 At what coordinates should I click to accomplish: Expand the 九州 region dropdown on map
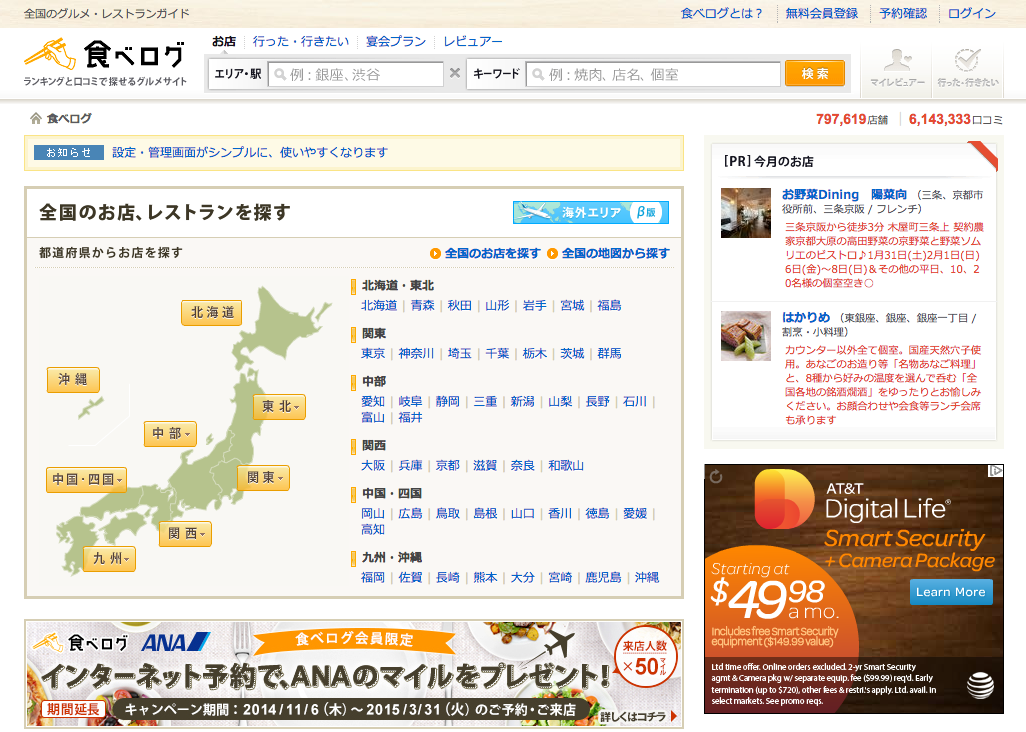click(110, 559)
